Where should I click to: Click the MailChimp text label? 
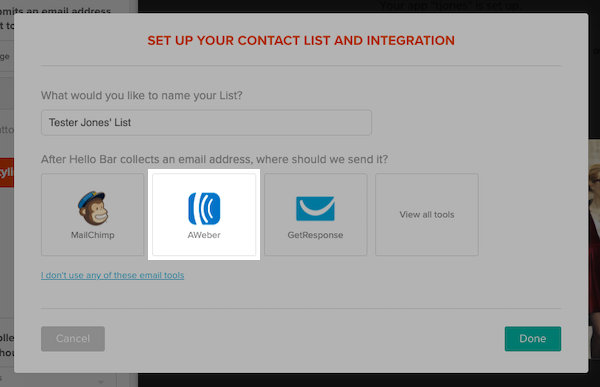93,235
